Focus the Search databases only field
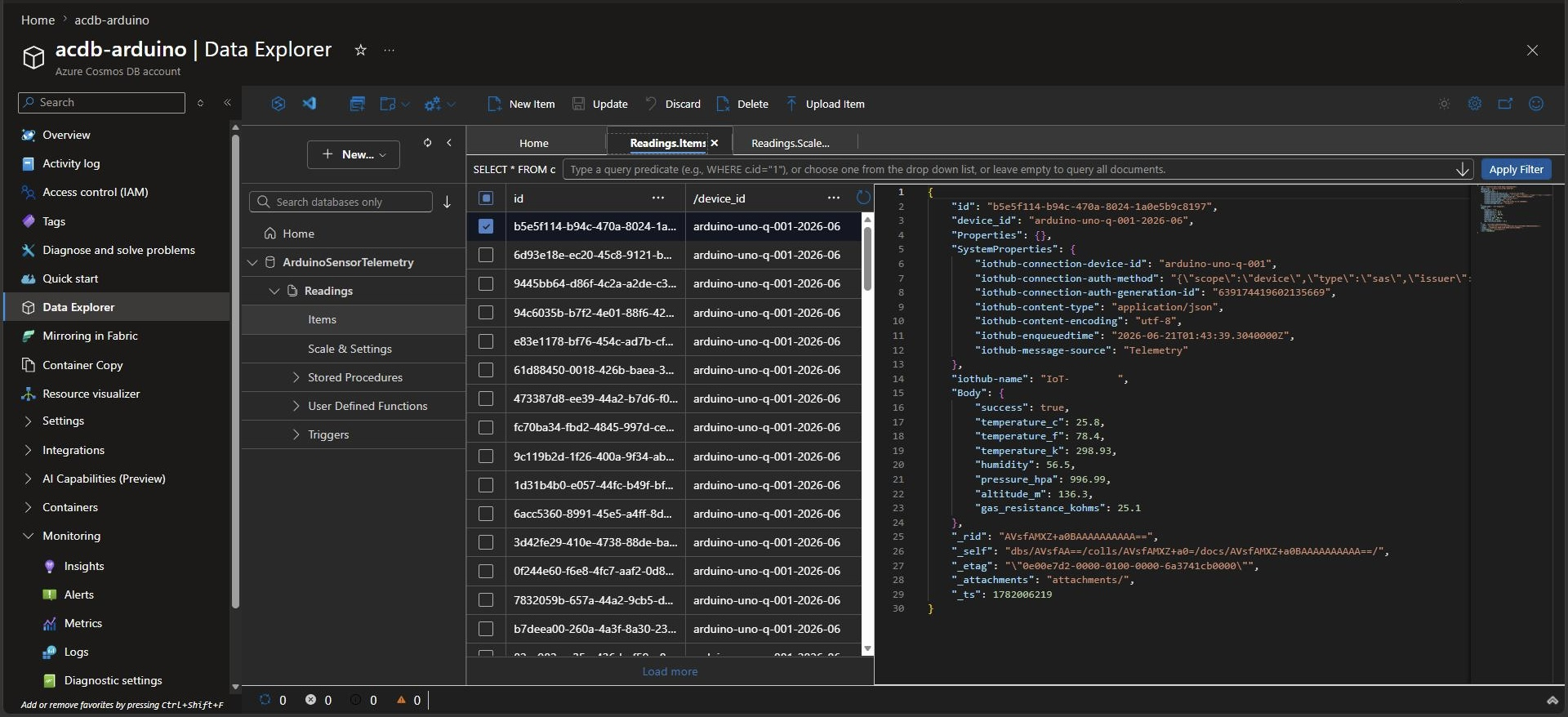 click(x=341, y=202)
